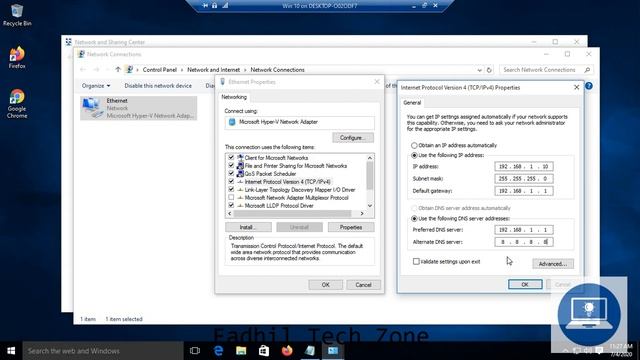
Task: Click the Forward navigation arrow
Action: pos(96,70)
